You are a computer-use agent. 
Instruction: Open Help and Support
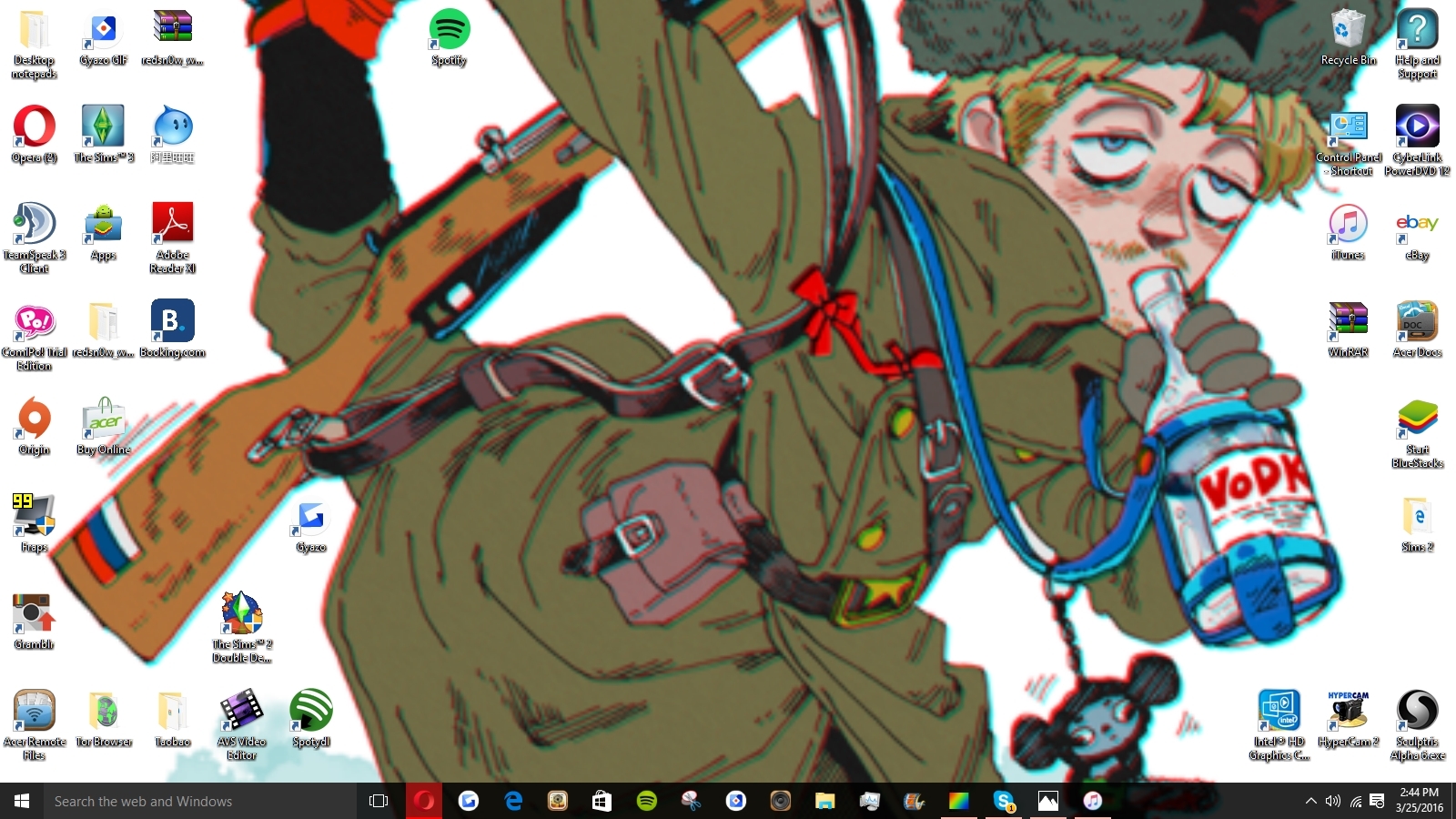click(1418, 43)
